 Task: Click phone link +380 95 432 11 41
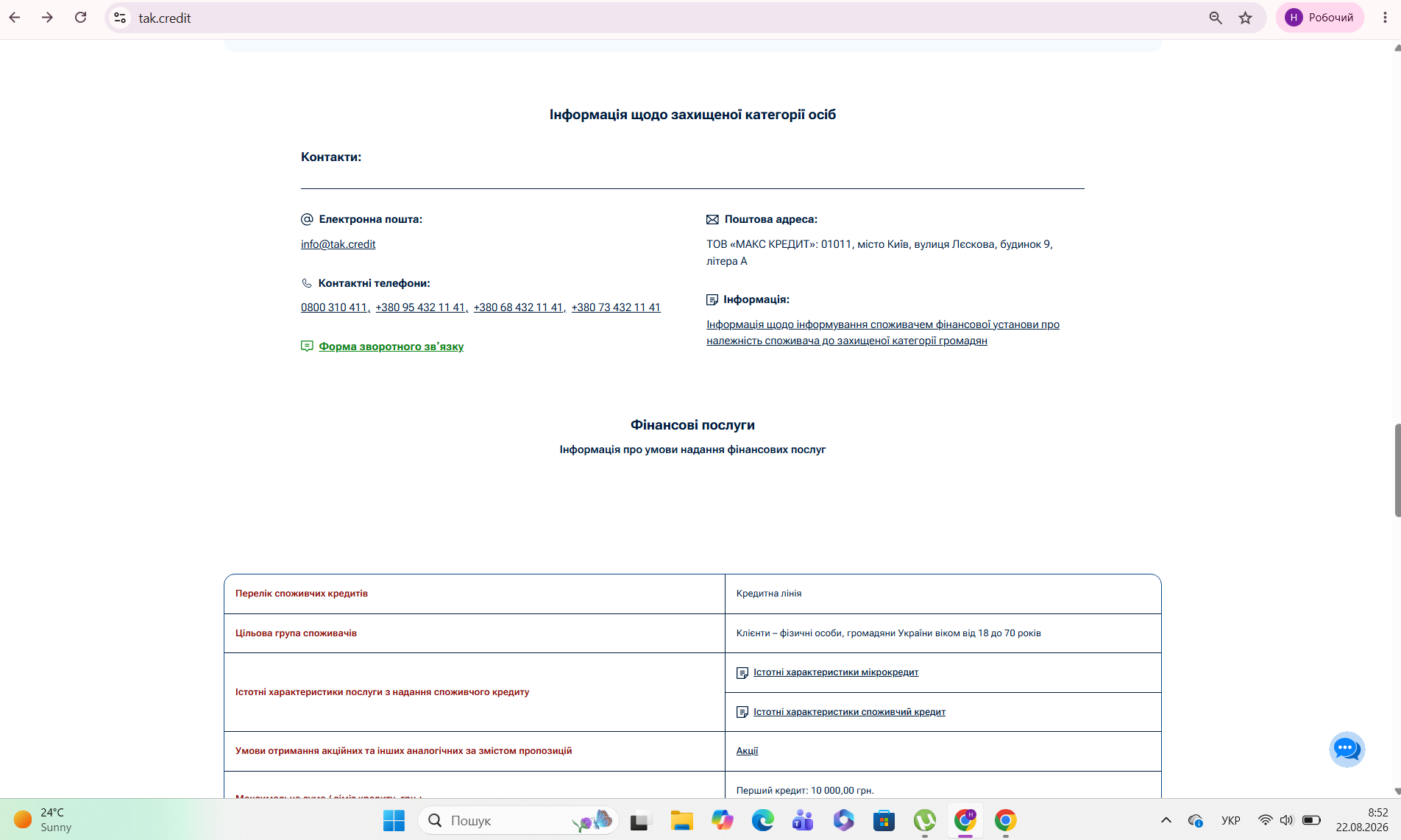pos(420,307)
